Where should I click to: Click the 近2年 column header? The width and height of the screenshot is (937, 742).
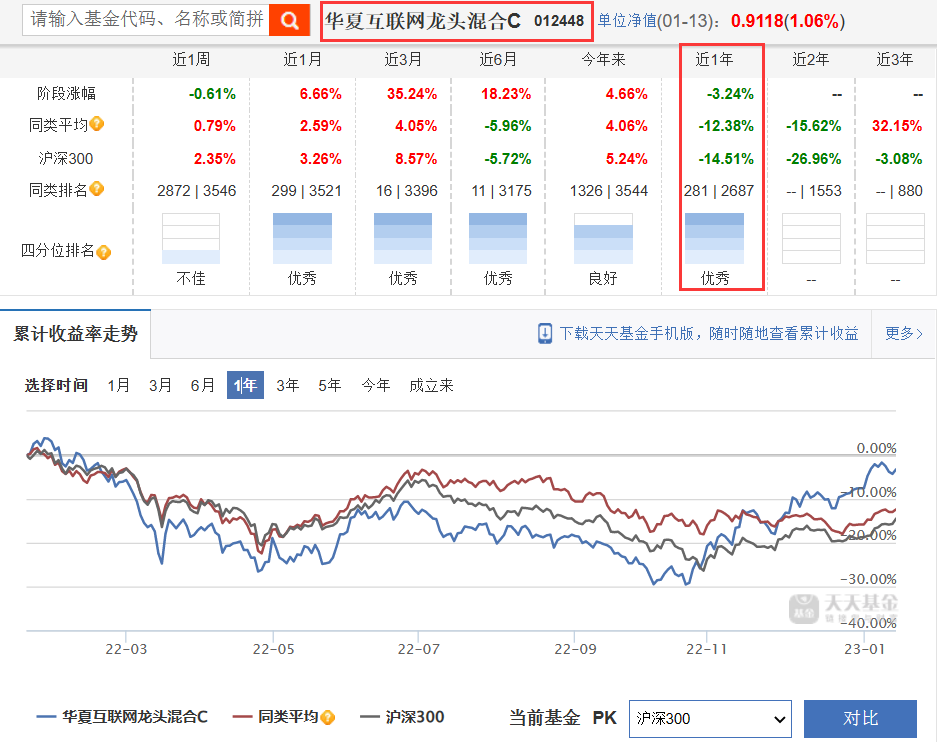[811, 59]
